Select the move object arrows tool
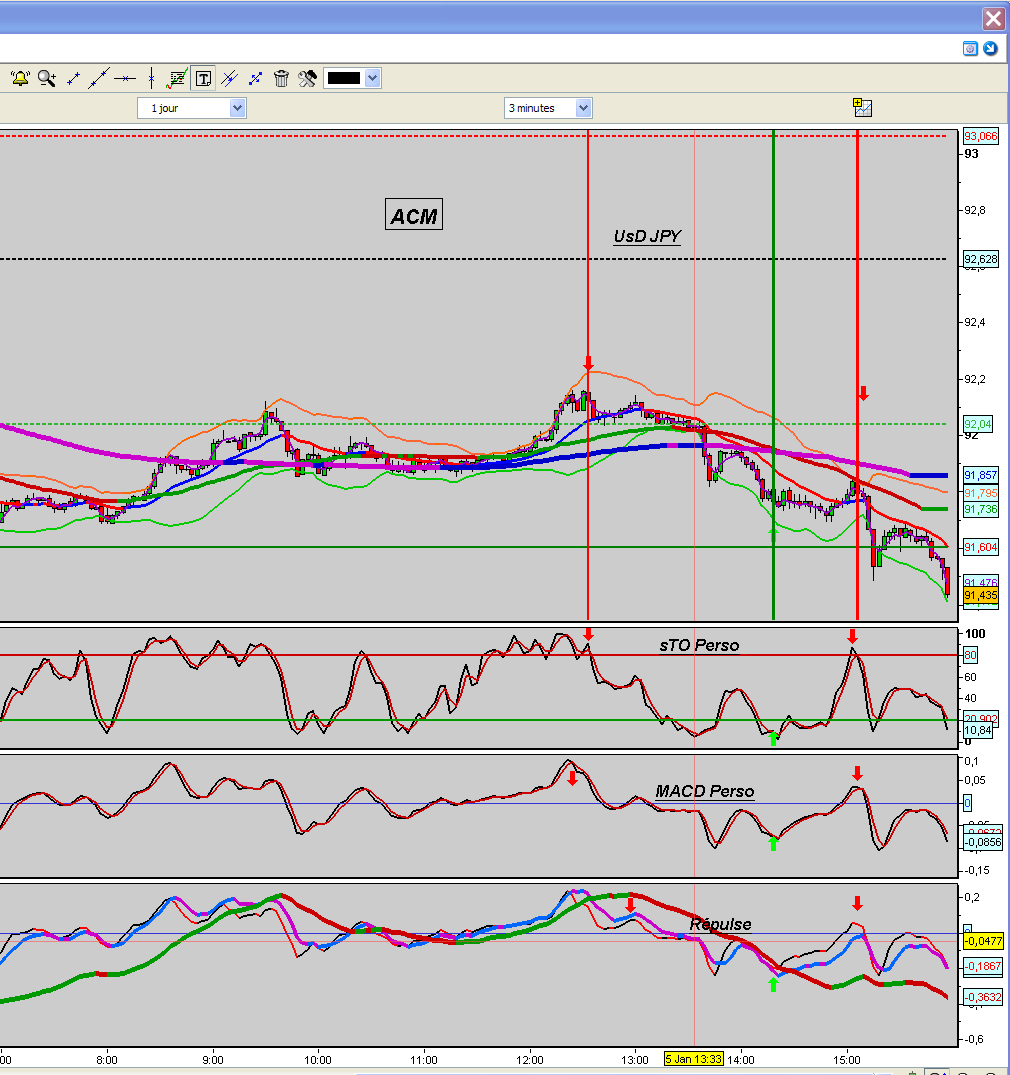This screenshot has height=1075, width=1010. pyautogui.click(x=255, y=78)
